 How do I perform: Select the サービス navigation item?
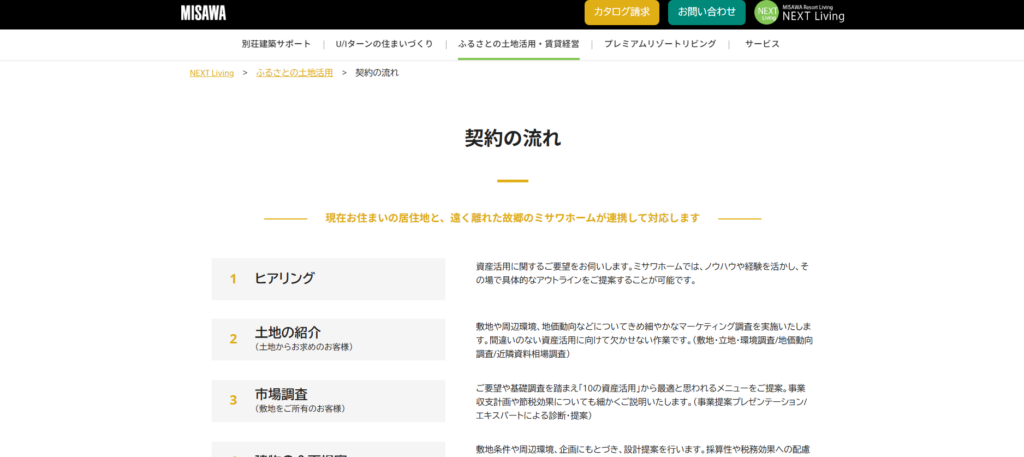tap(761, 44)
